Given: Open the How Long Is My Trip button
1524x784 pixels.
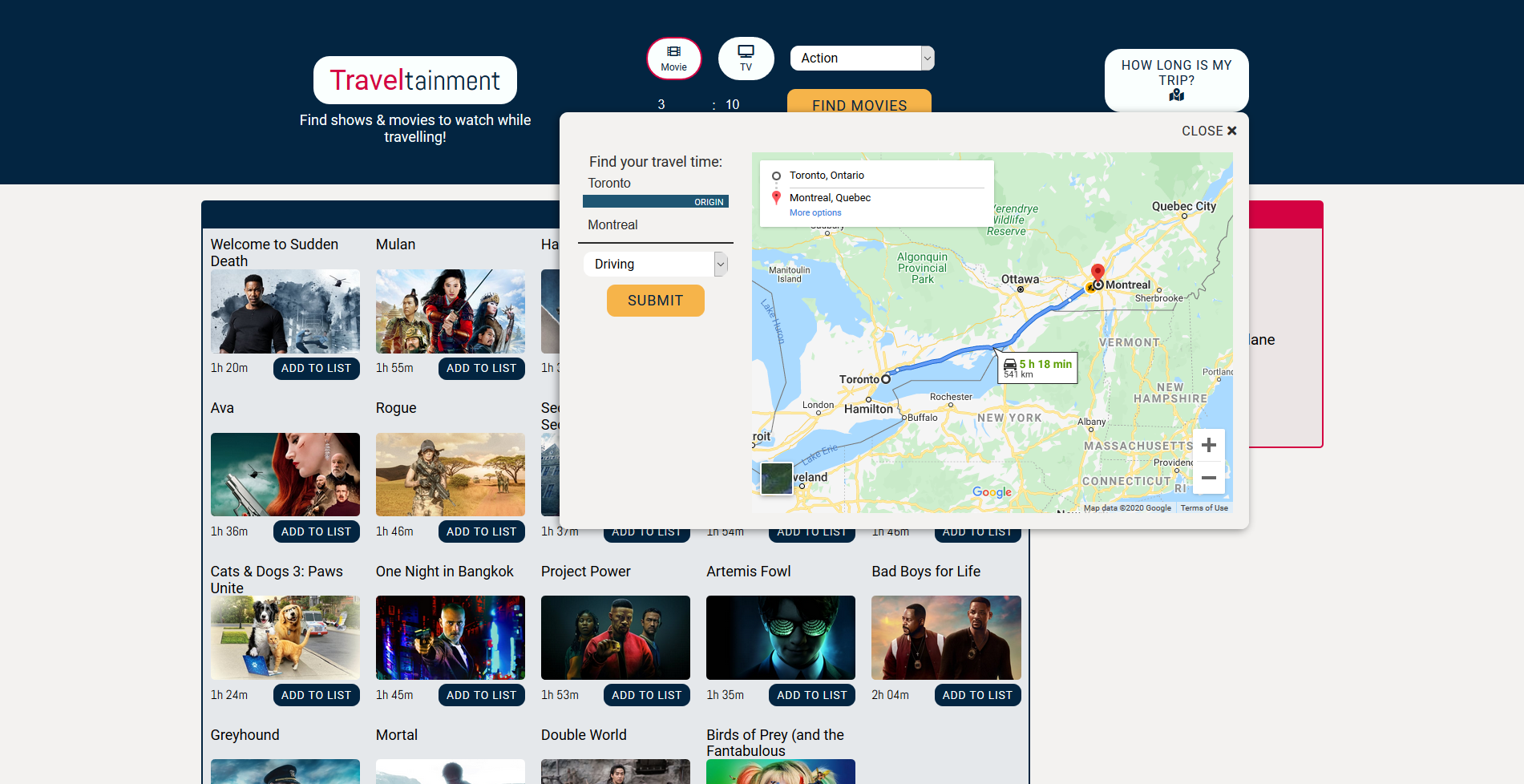Looking at the screenshot, I should click(1176, 79).
